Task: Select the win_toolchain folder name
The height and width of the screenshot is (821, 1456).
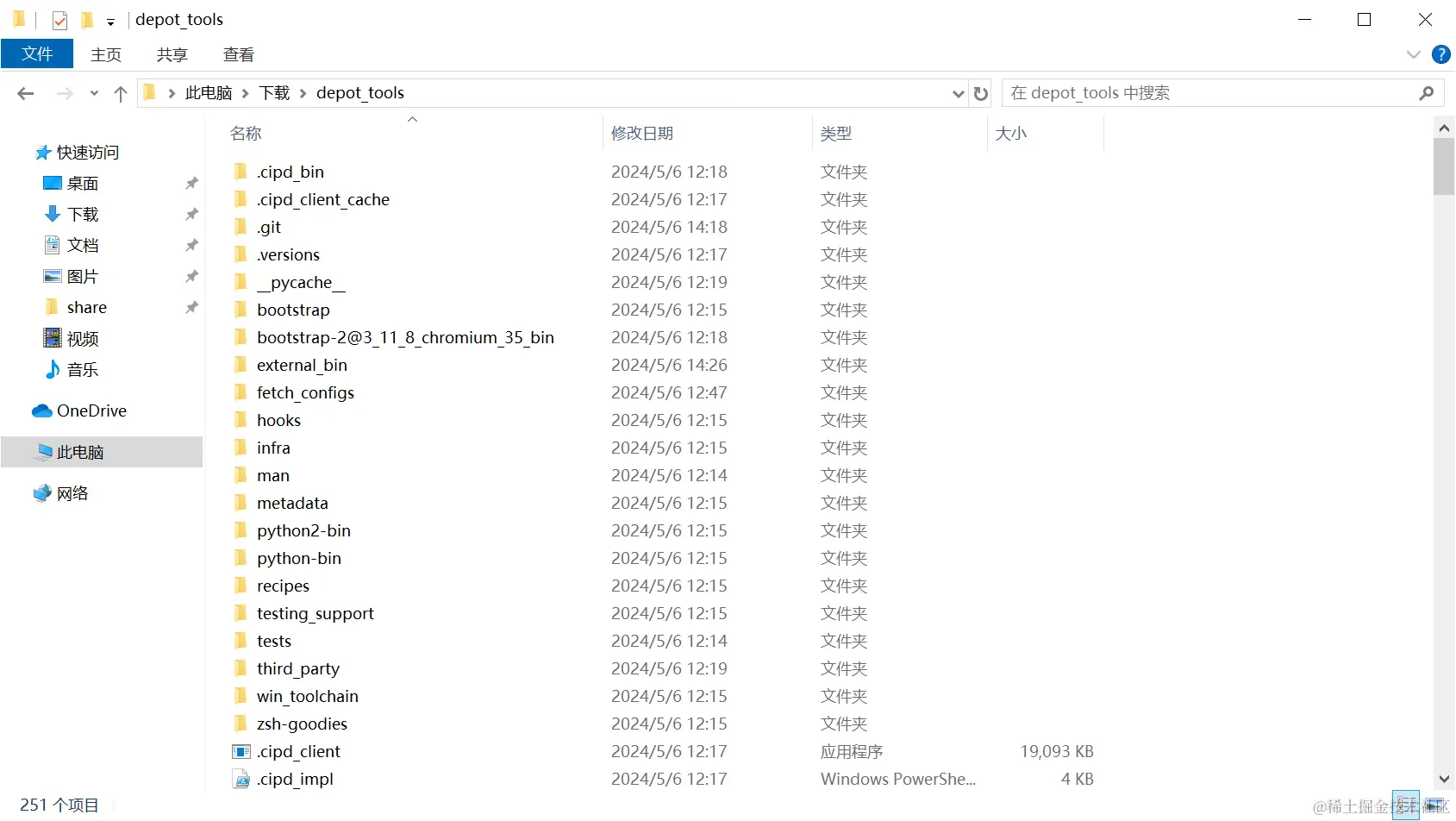Action: (308, 697)
